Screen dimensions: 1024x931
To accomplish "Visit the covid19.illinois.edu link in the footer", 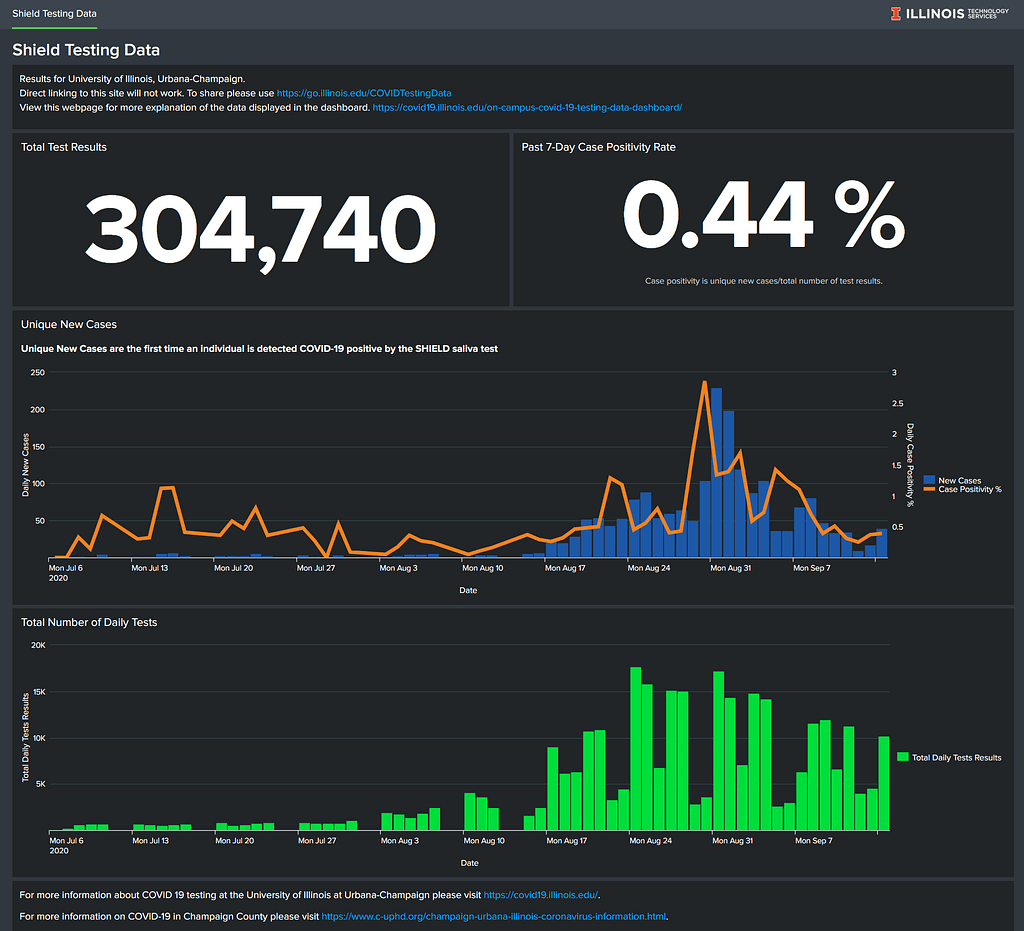I will (x=540, y=895).
